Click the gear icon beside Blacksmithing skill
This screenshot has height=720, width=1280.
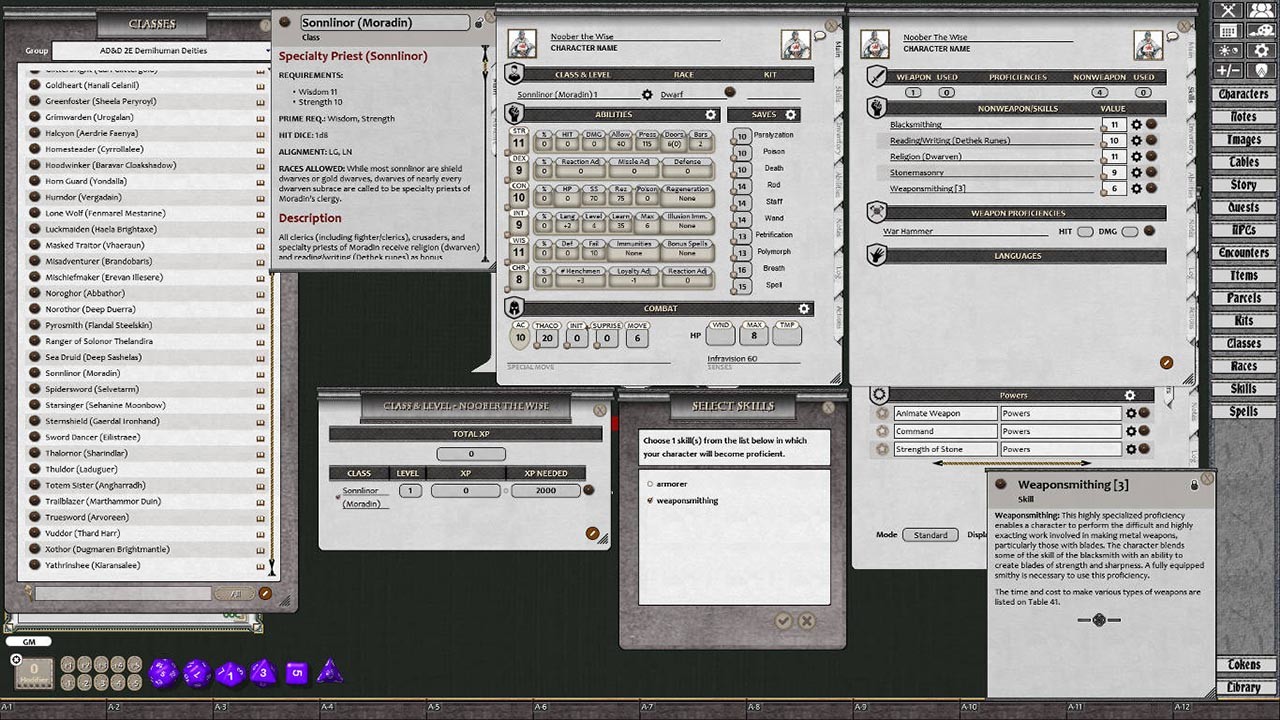point(1136,125)
